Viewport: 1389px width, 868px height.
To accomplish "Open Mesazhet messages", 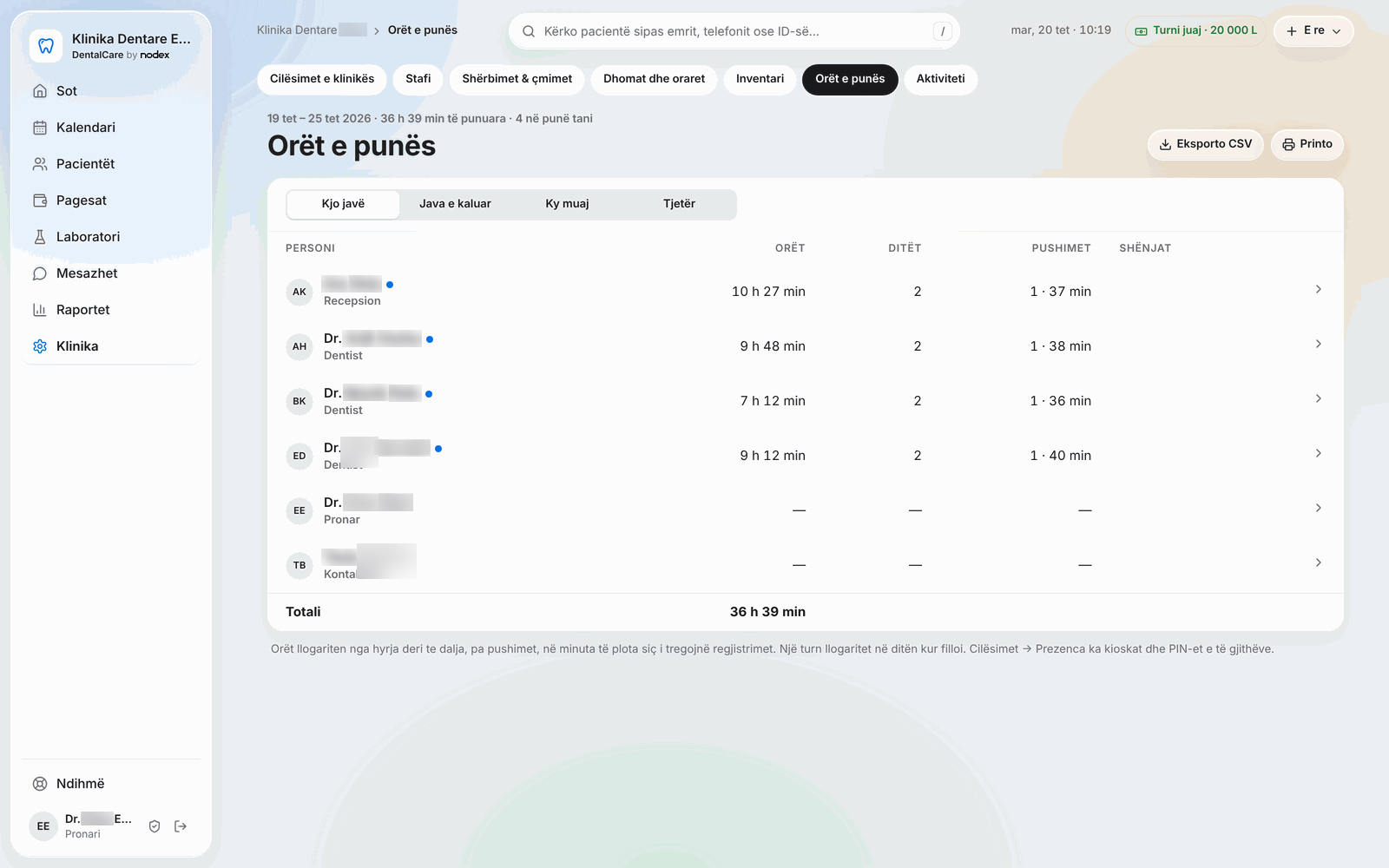I will point(111,273).
